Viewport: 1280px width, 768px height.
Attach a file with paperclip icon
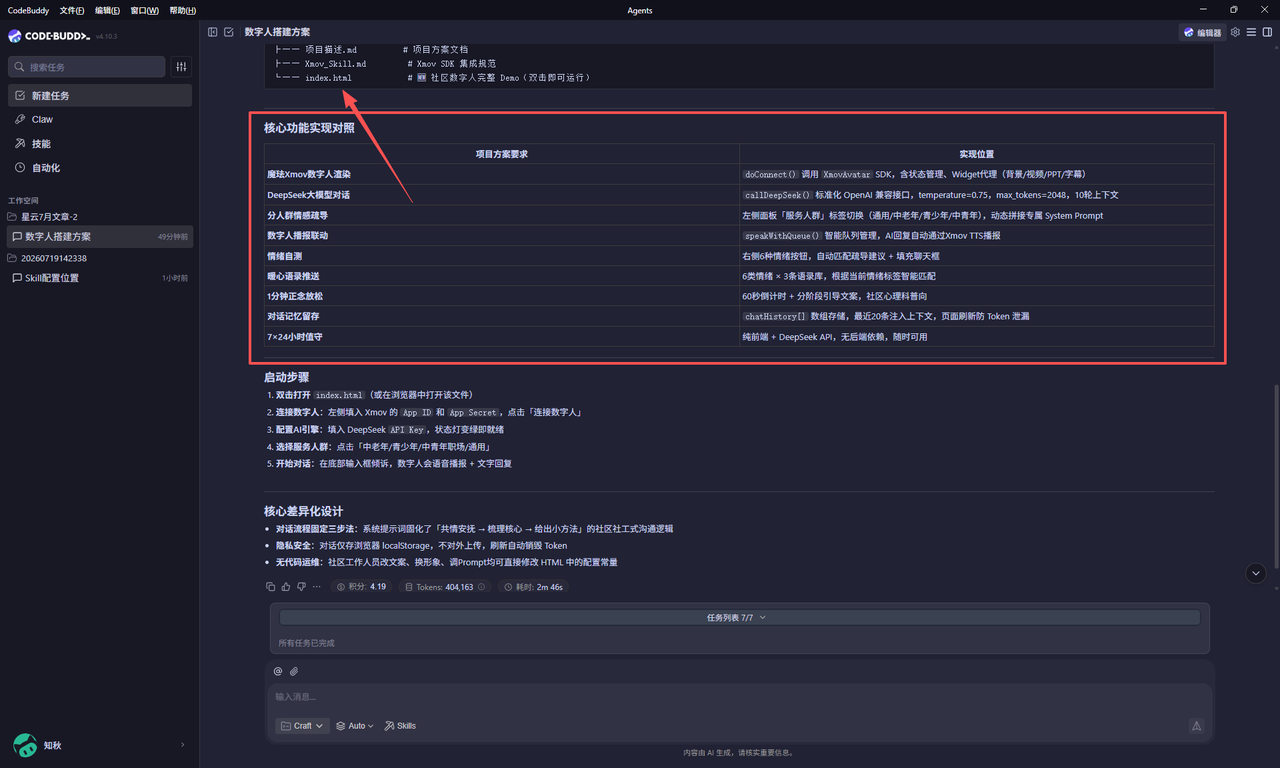(x=294, y=671)
